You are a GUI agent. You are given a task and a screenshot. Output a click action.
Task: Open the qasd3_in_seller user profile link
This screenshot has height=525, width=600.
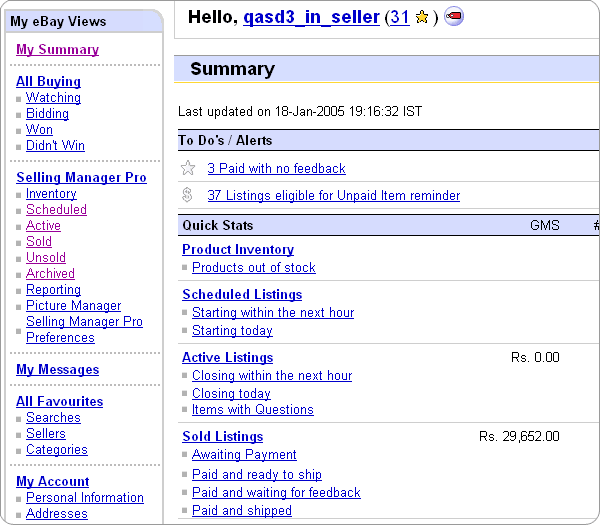click(311, 18)
